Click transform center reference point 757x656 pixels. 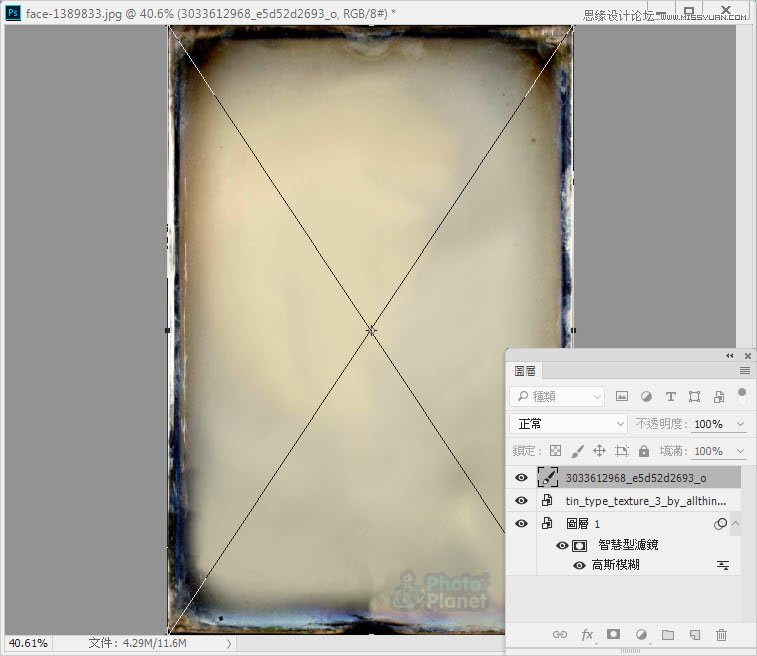pyautogui.click(x=371, y=330)
